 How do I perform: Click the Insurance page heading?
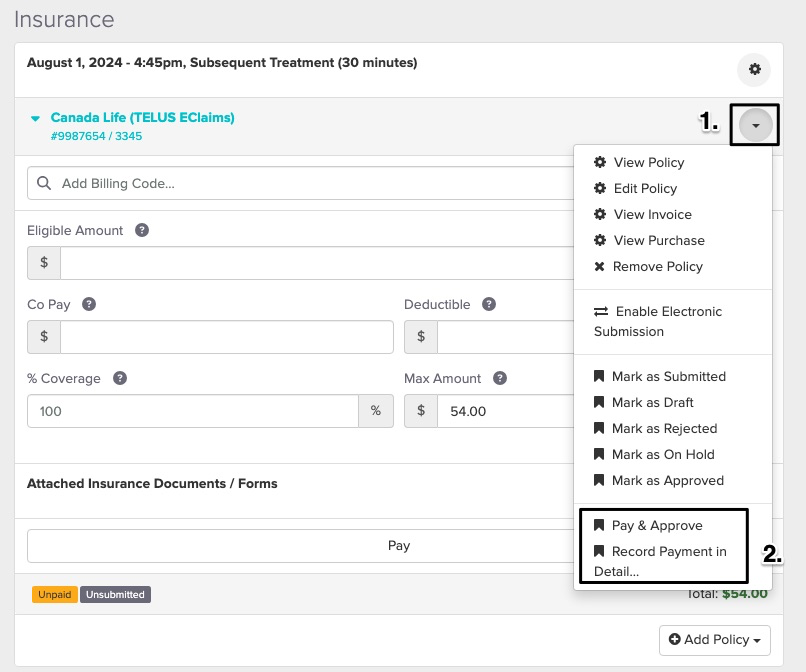64,20
